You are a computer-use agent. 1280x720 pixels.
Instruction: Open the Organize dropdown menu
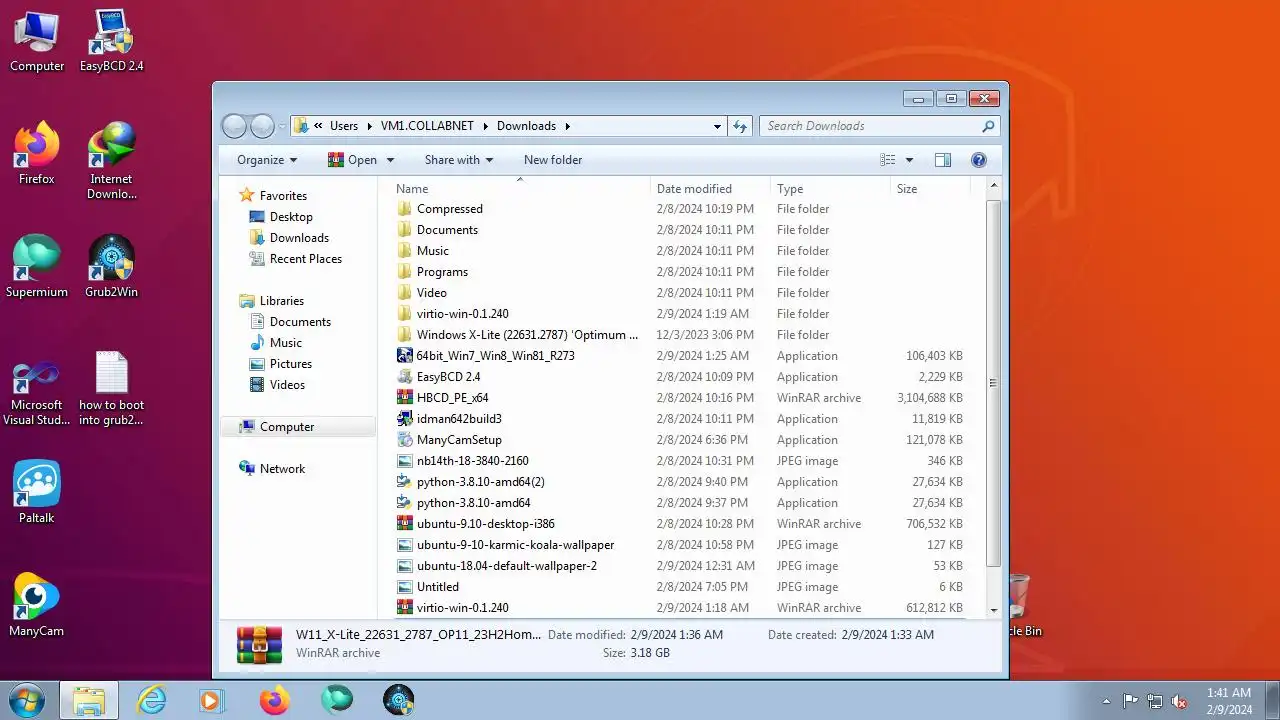(267, 160)
